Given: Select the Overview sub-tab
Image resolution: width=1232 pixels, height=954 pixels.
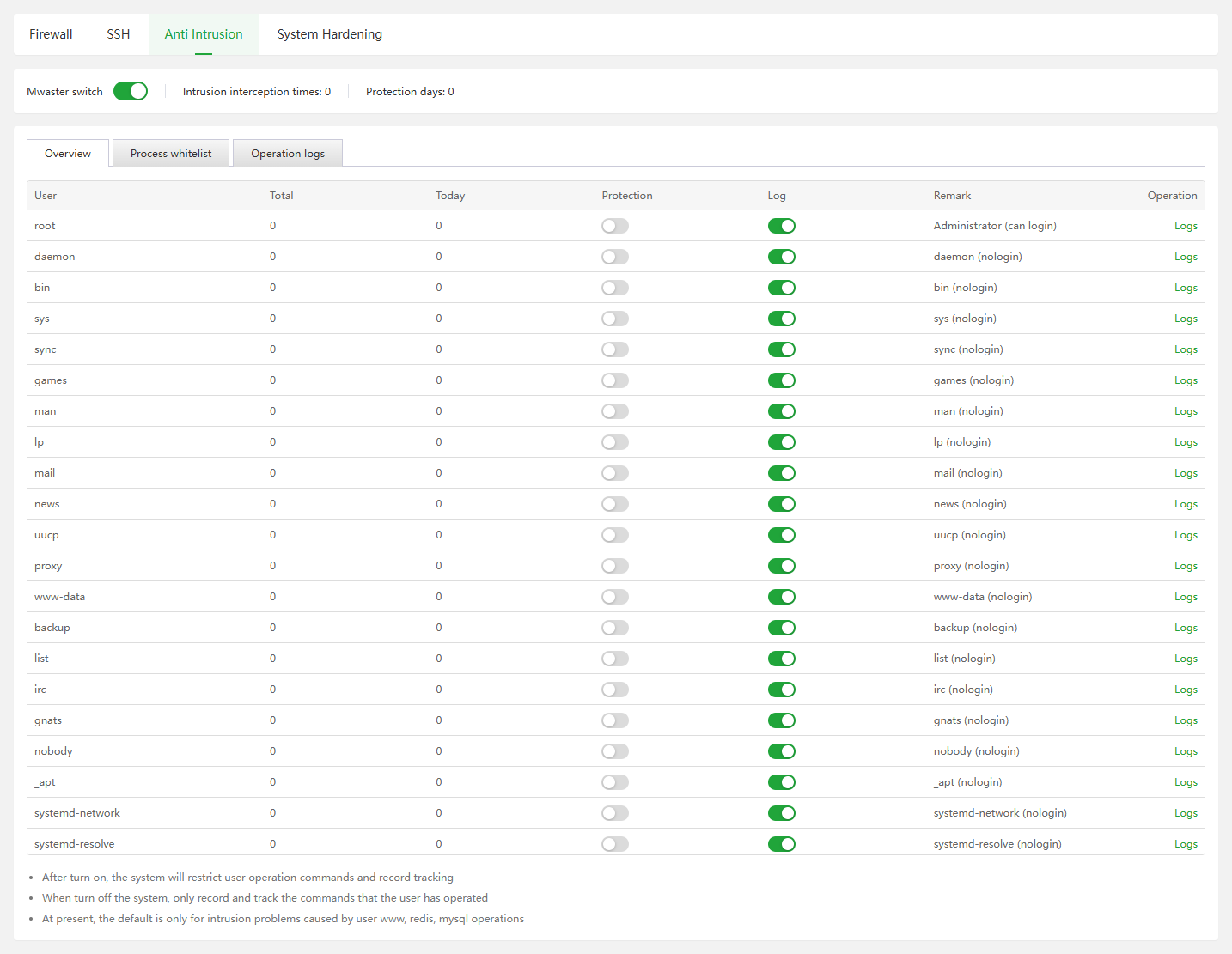Looking at the screenshot, I should [68, 154].
